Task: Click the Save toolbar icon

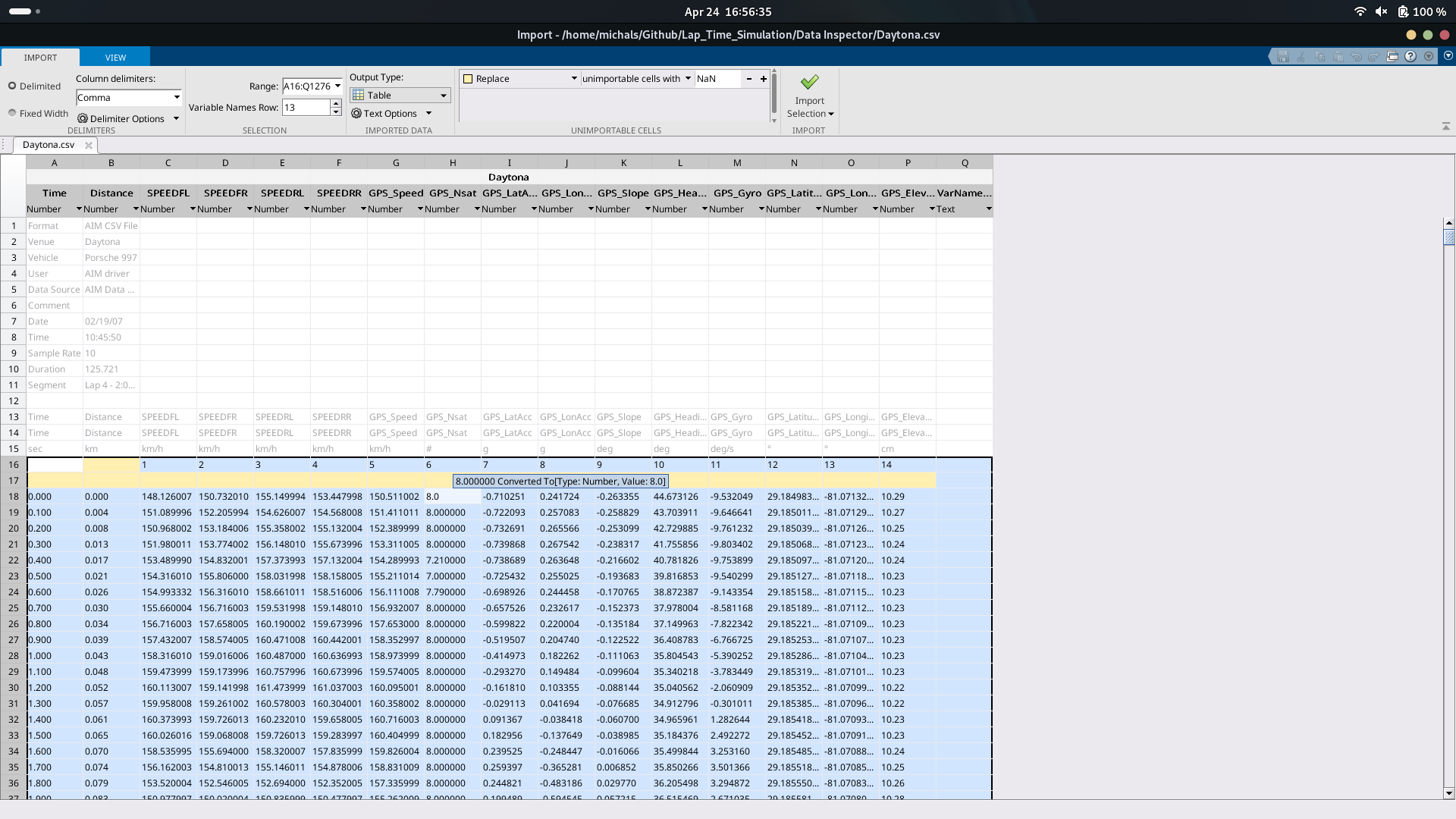Action: click(x=1283, y=56)
